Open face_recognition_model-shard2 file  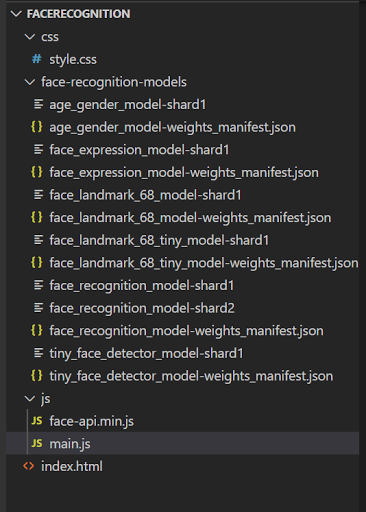pos(142,309)
